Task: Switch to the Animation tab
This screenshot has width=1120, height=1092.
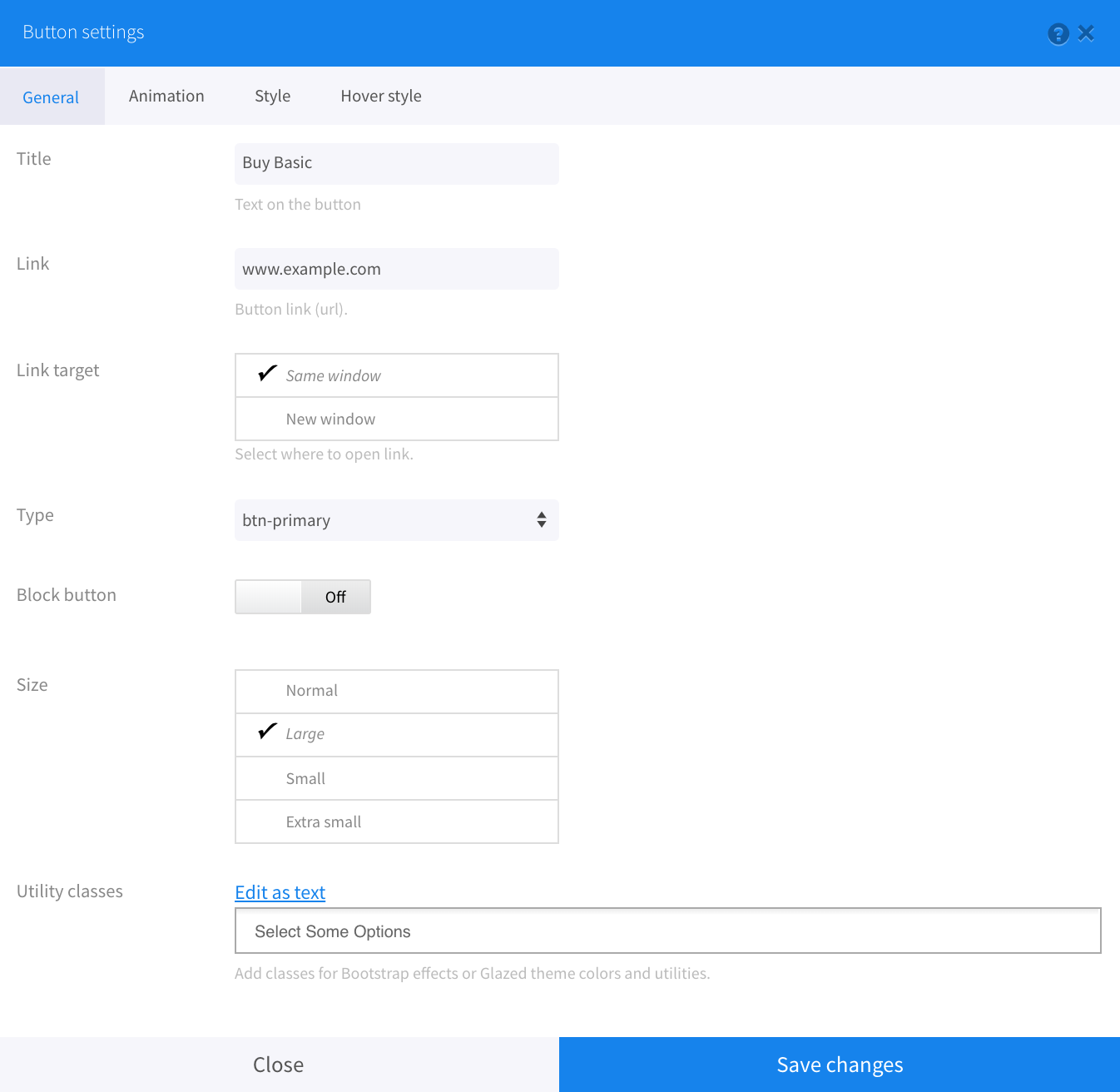Action: pyautogui.click(x=166, y=97)
